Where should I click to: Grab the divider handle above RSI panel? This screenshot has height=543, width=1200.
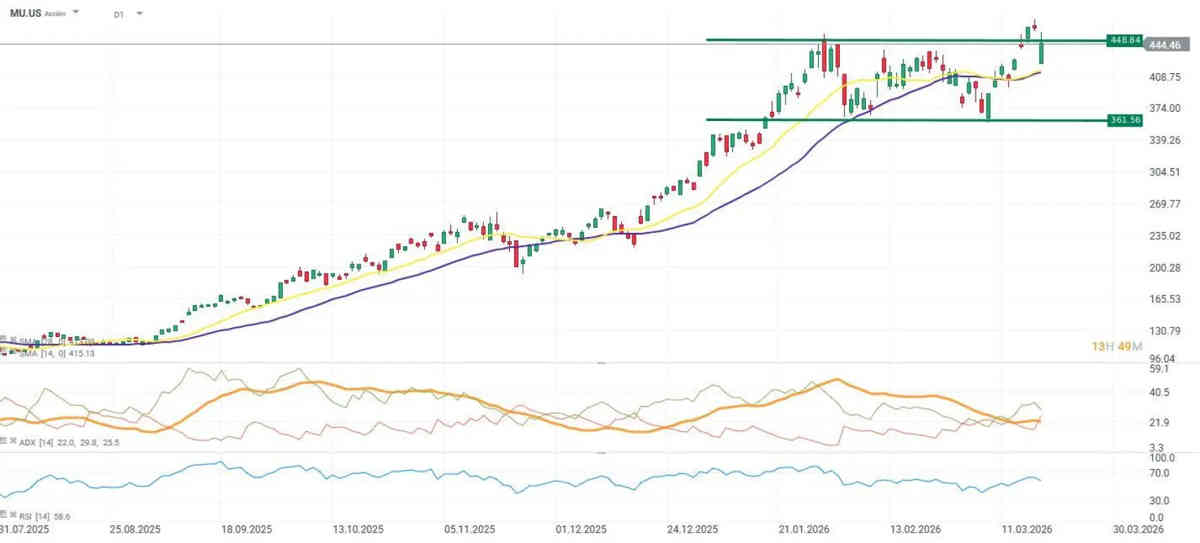click(600, 452)
